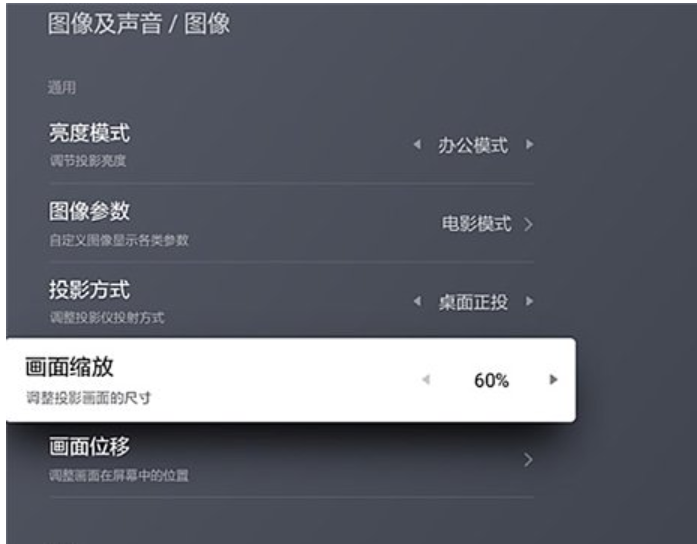Click left arrow beside 办公模式
This screenshot has height=544, width=697.
(x=417, y=144)
